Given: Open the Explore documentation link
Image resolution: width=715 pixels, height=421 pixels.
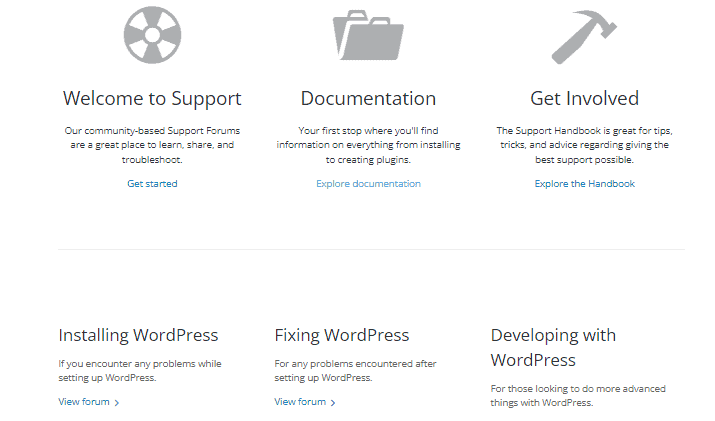Looking at the screenshot, I should click(368, 184).
